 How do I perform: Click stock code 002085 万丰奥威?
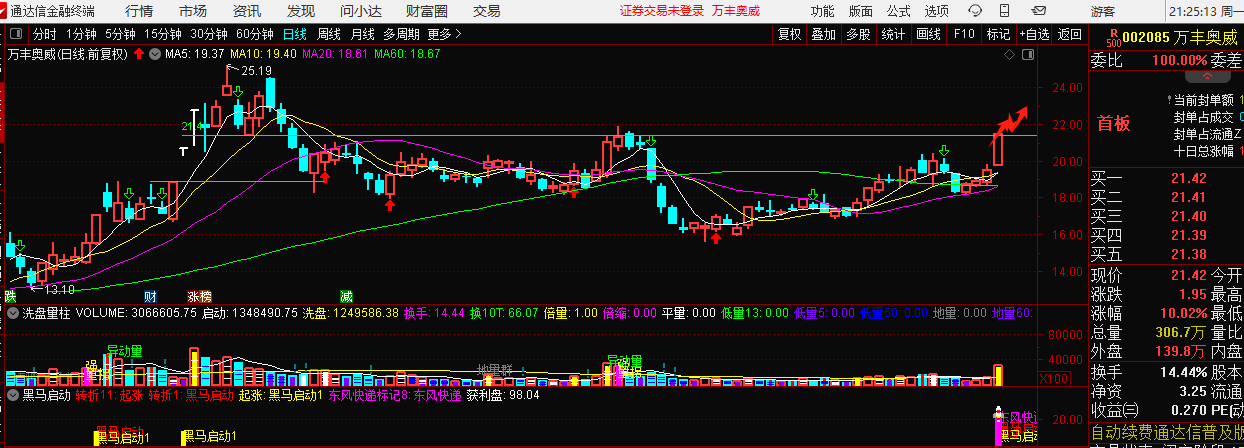coord(1182,39)
